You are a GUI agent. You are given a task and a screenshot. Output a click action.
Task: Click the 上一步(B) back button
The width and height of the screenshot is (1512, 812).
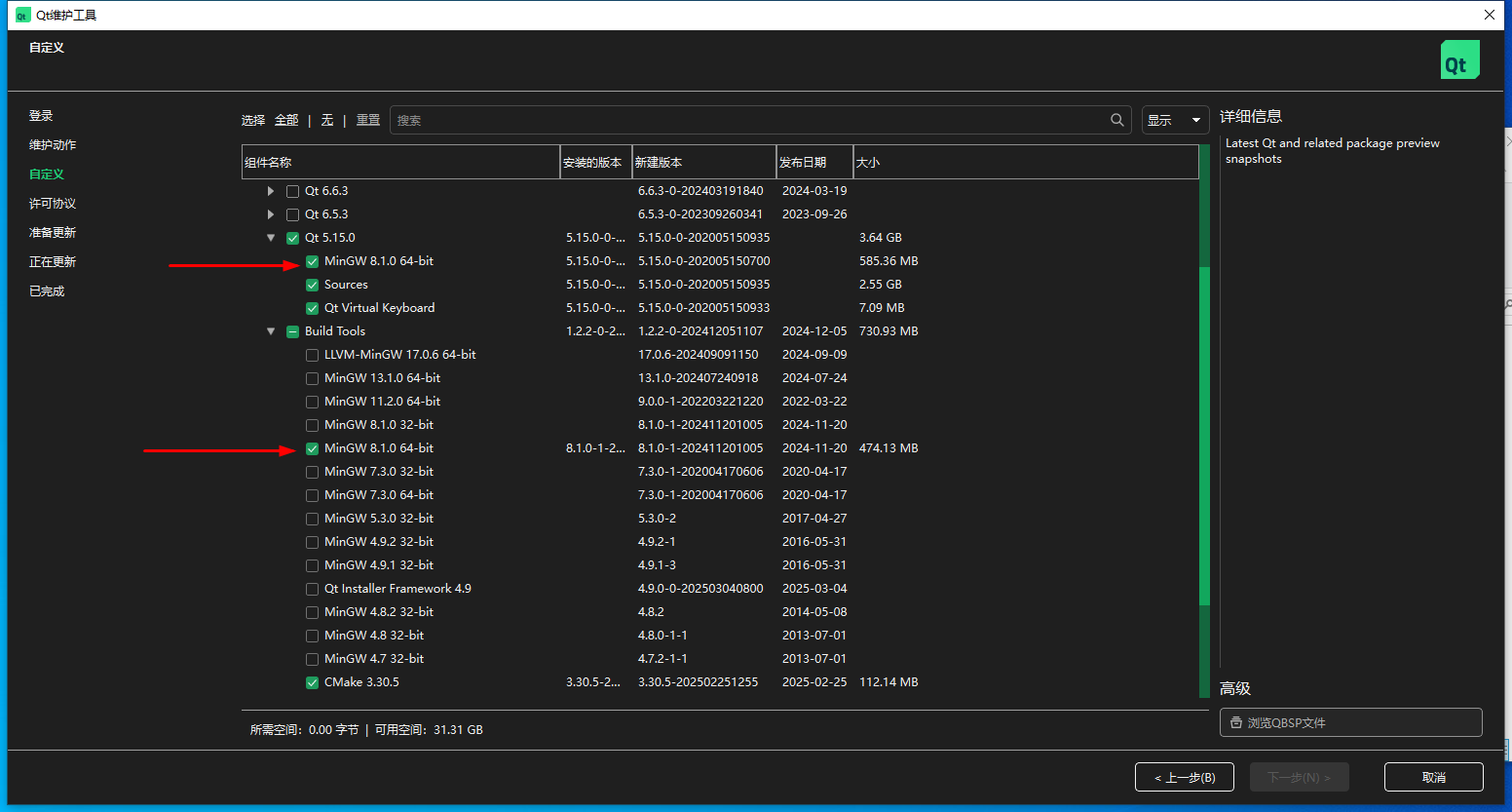coord(1185,777)
